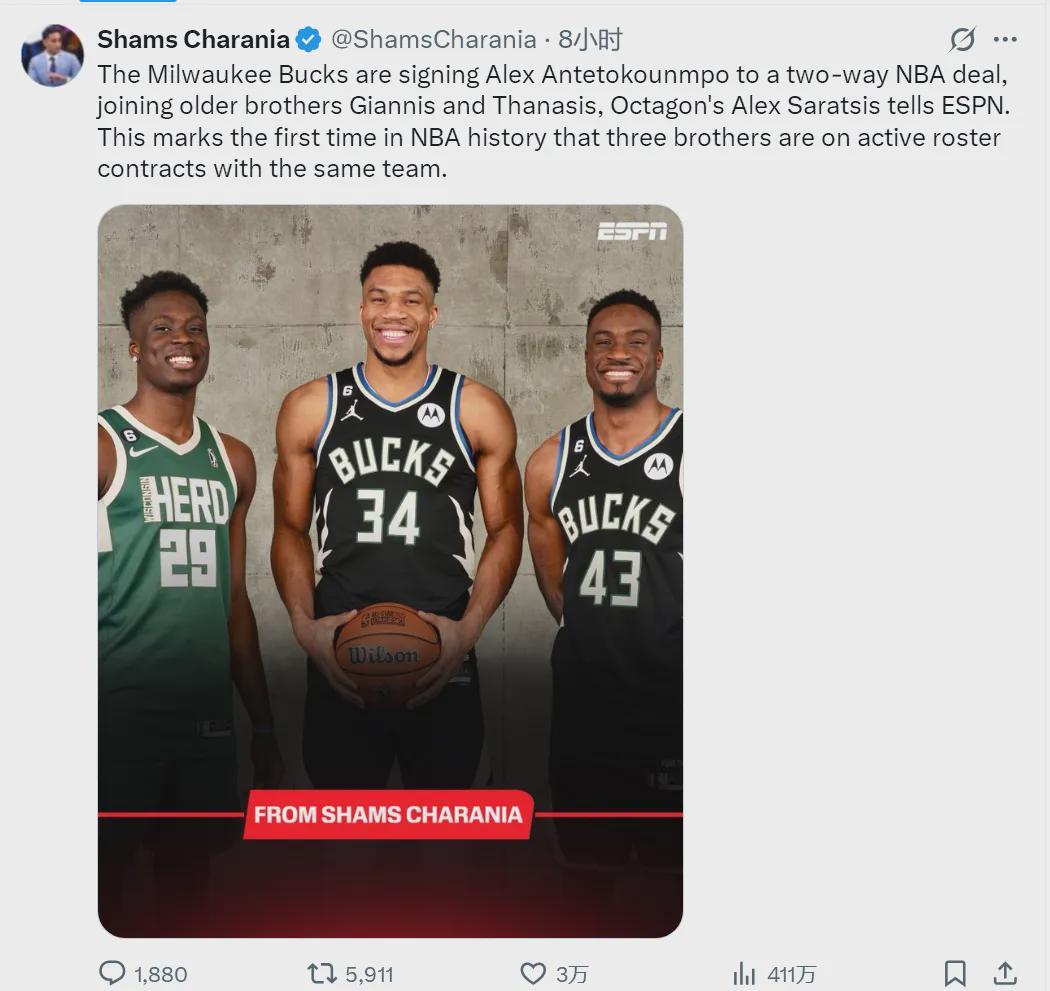Click the reply speech-bubble icon
Image resolution: width=1050 pixels, height=991 pixels.
coord(114,973)
